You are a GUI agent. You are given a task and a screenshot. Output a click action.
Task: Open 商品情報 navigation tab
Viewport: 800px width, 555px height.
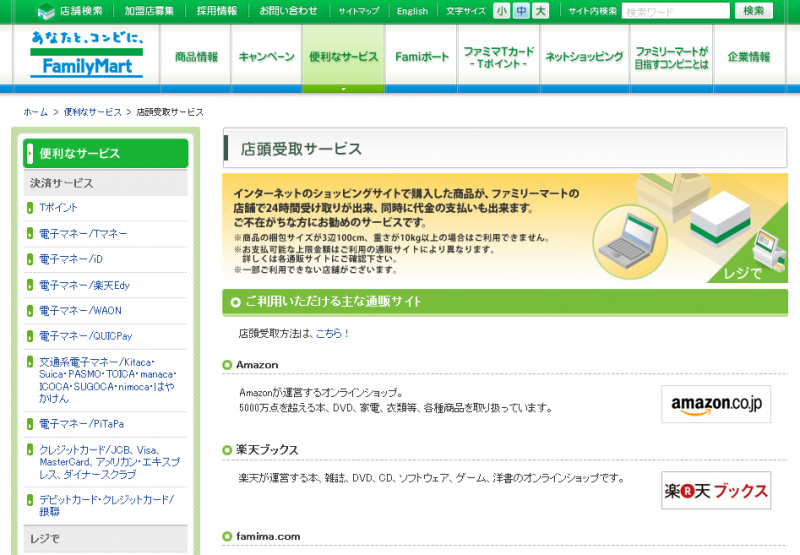coord(196,57)
